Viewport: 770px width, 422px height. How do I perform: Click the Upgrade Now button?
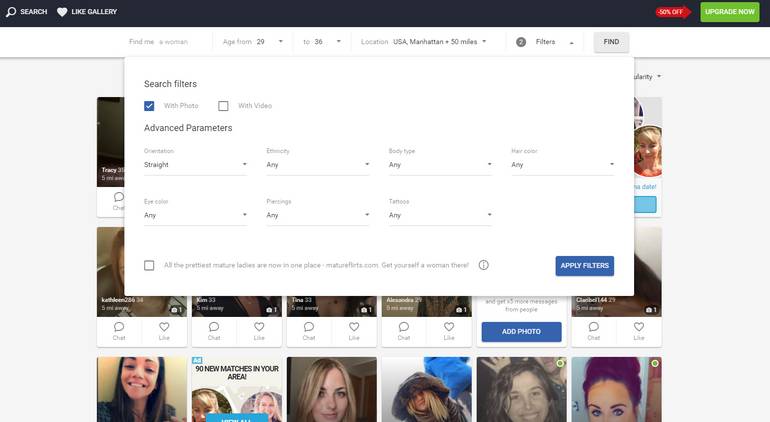pyautogui.click(x=730, y=12)
